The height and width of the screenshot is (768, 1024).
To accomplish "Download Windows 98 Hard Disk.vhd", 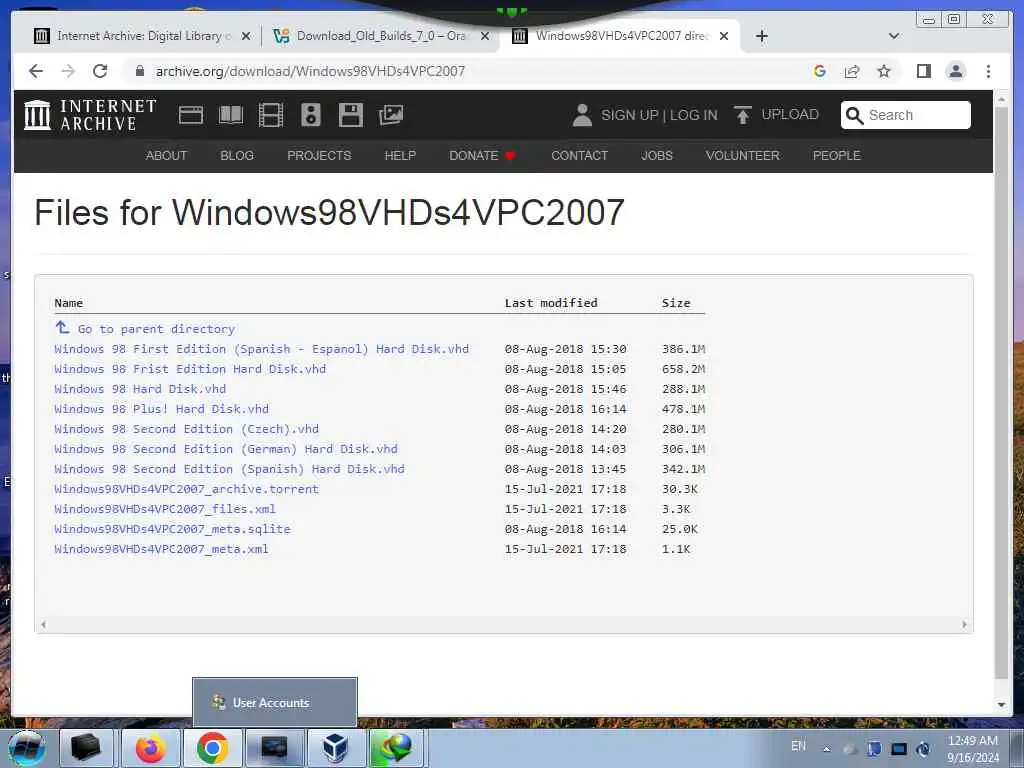I will pyautogui.click(x=140, y=389).
